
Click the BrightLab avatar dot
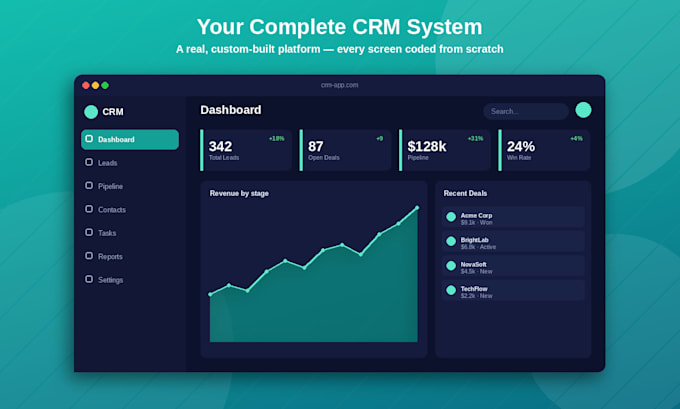(451, 241)
